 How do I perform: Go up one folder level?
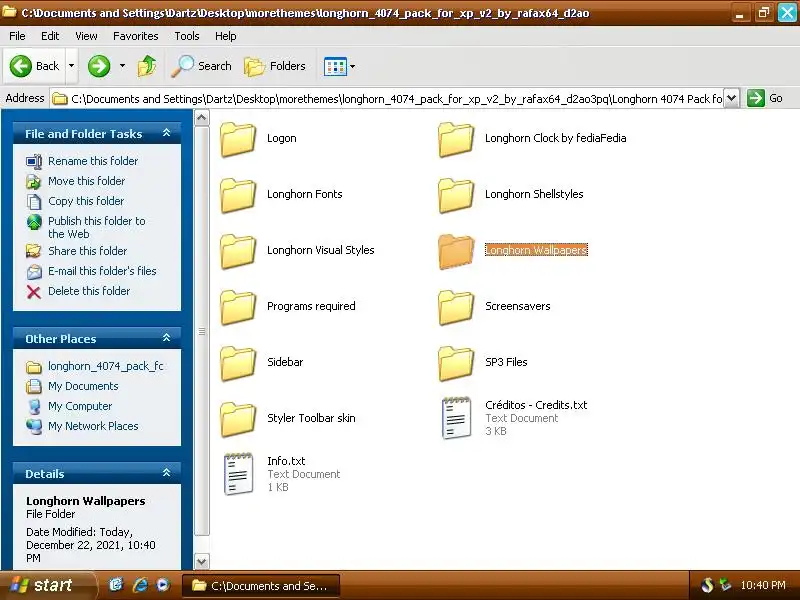click(x=147, y=66)
